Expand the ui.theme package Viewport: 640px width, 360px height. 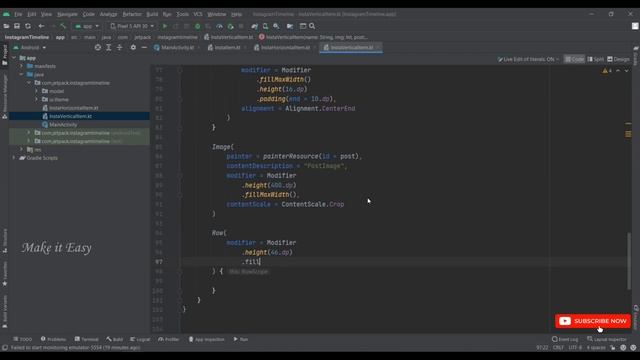[x=36, y=100]
